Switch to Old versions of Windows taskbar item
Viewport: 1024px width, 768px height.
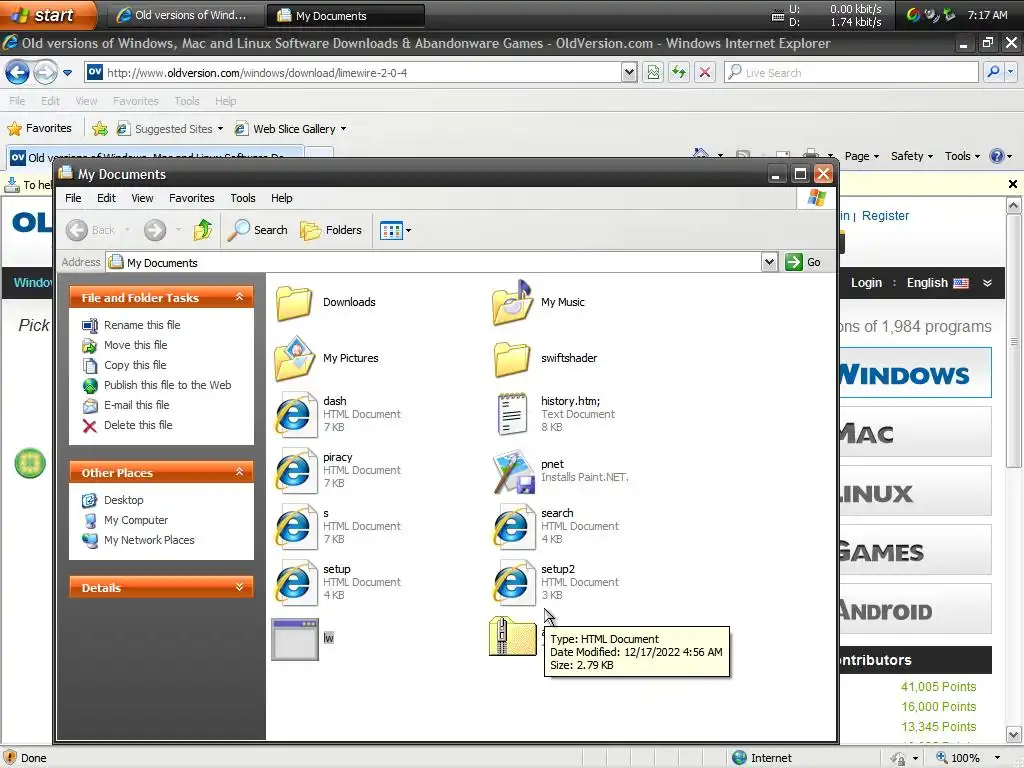point(184,15)
